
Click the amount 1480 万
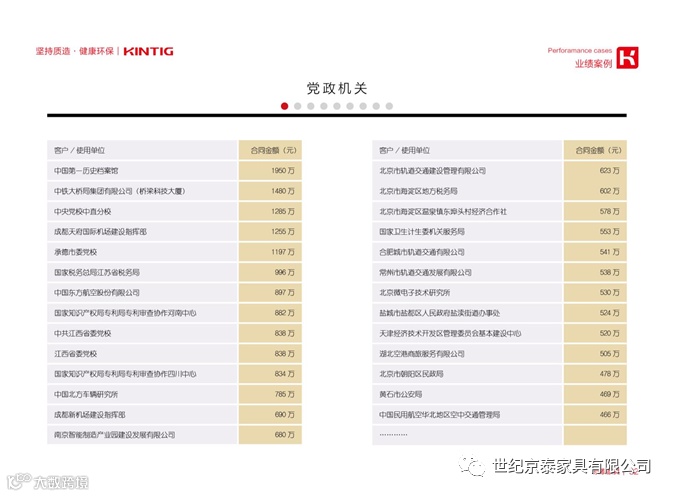click(283, 191)
